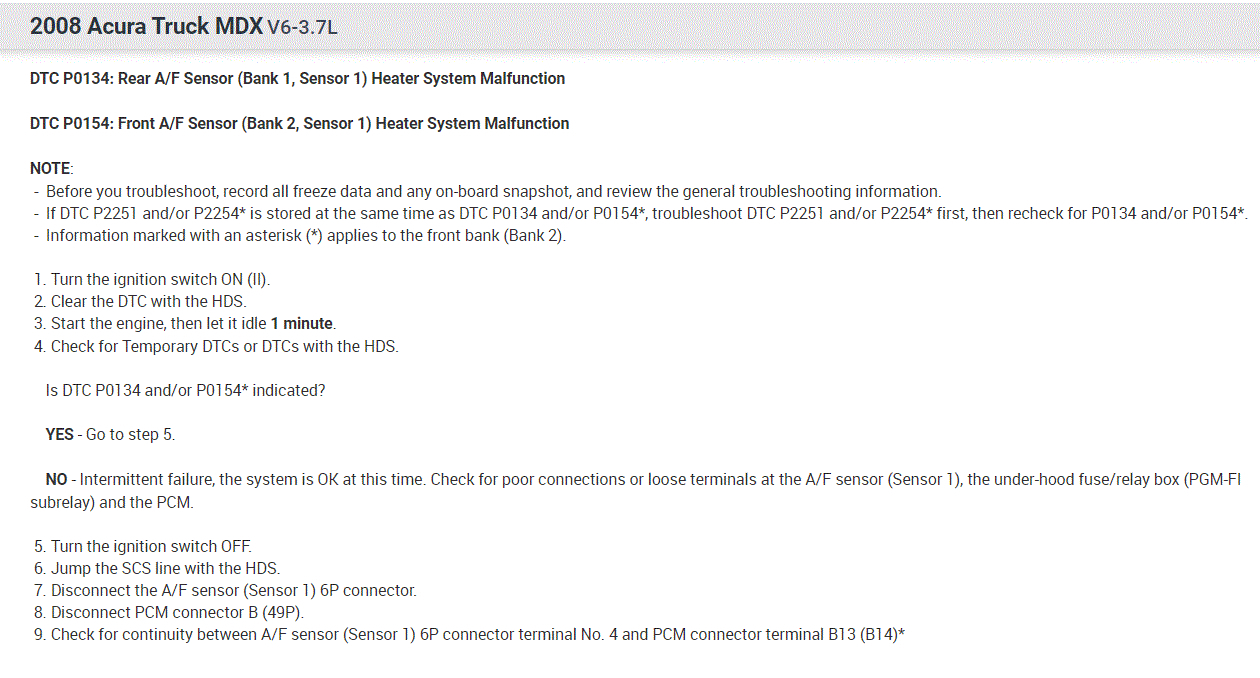Screen dimensions: 1260x678
Task: Click the note explaining the asterisk marking
Action: 305,236
